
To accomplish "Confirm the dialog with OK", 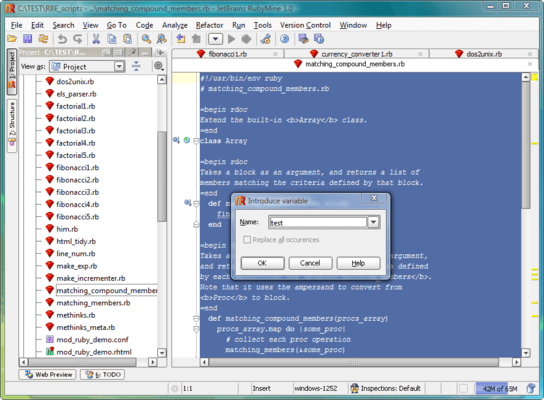I will coord(262,263).
